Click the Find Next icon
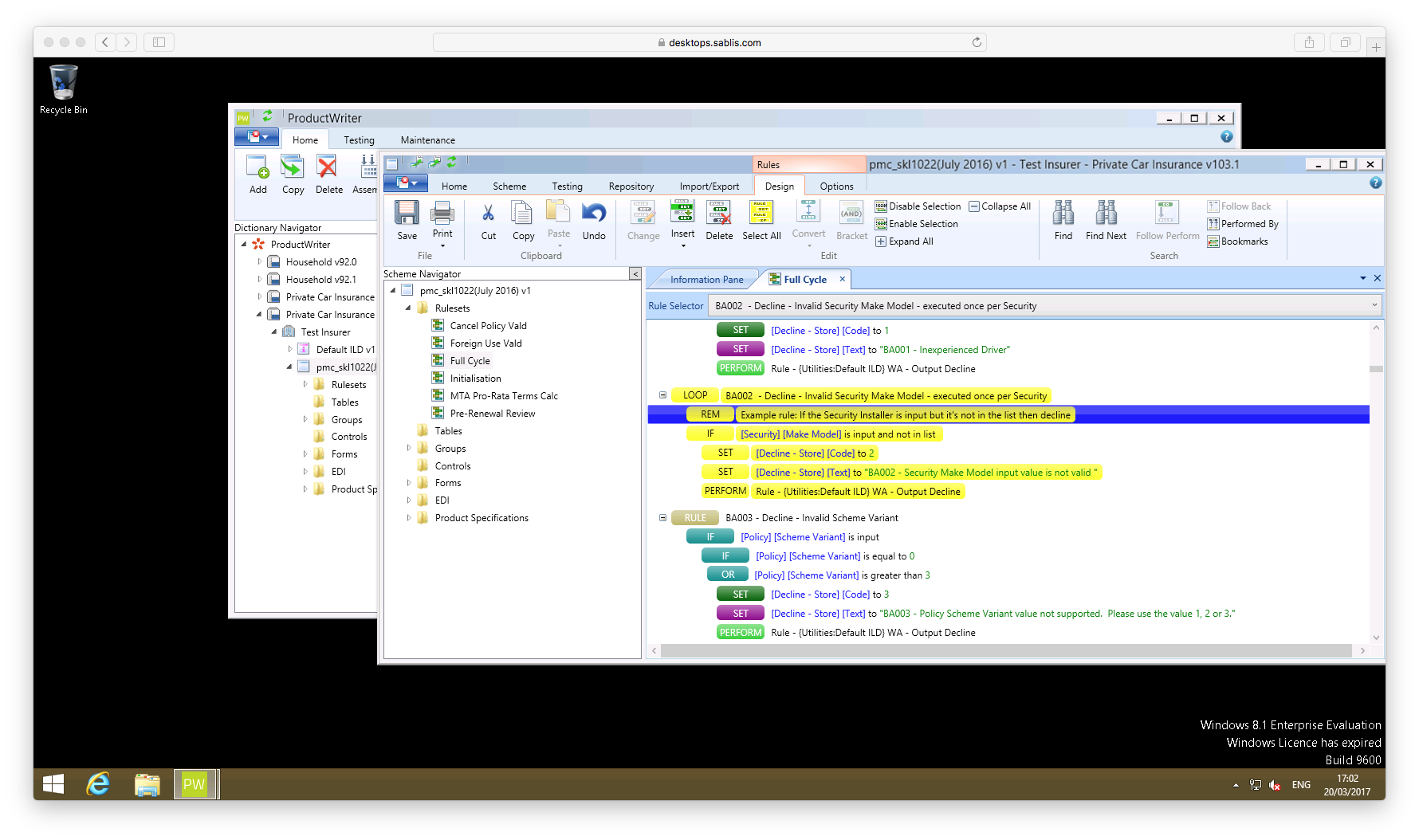This screenshot has width=1419, height=840. pyautogui.click(x=1106, y=214)
